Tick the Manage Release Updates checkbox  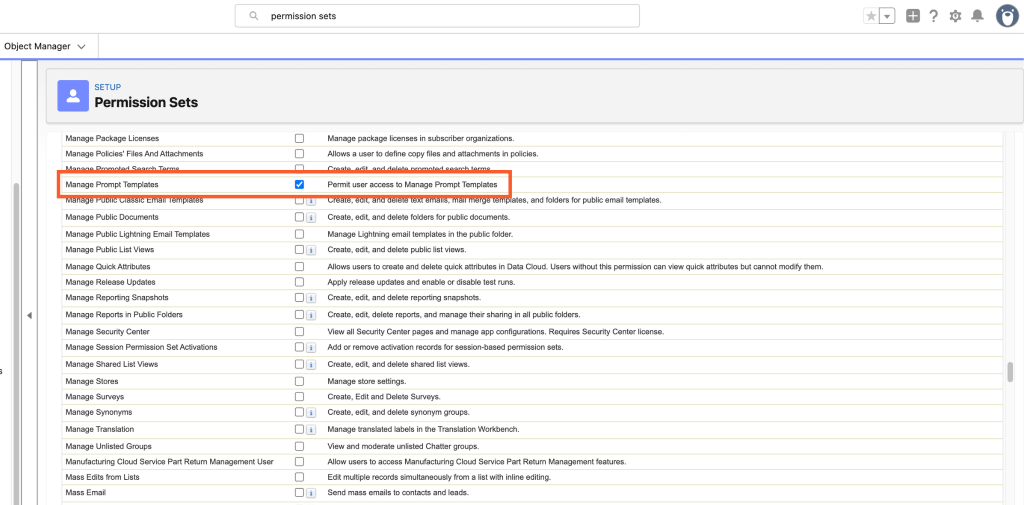pos(299,282)
